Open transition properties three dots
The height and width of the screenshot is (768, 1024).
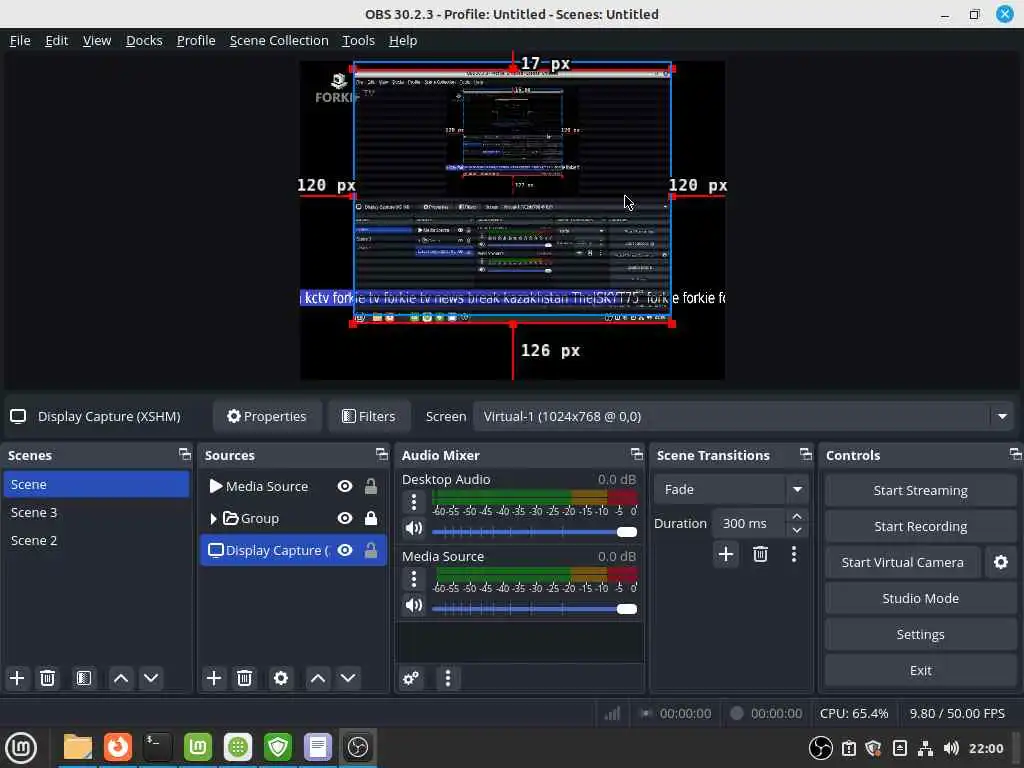[793, 554]
